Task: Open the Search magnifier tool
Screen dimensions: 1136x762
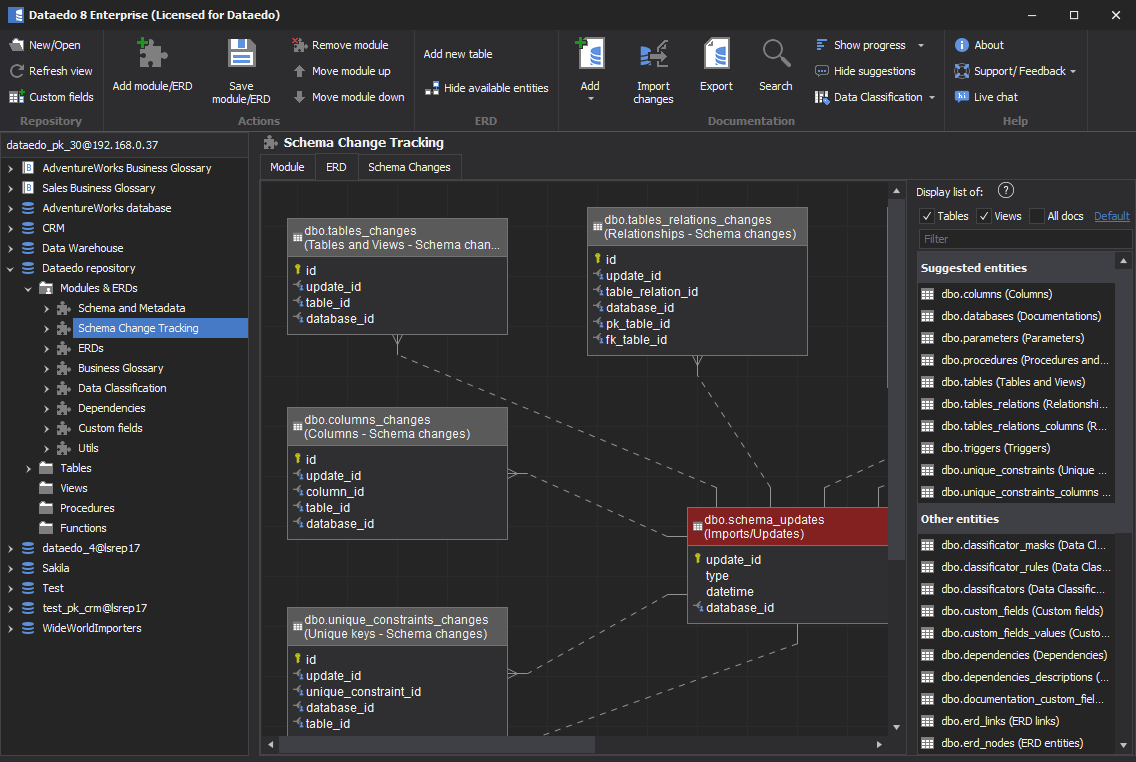Action: coord(775,54)
